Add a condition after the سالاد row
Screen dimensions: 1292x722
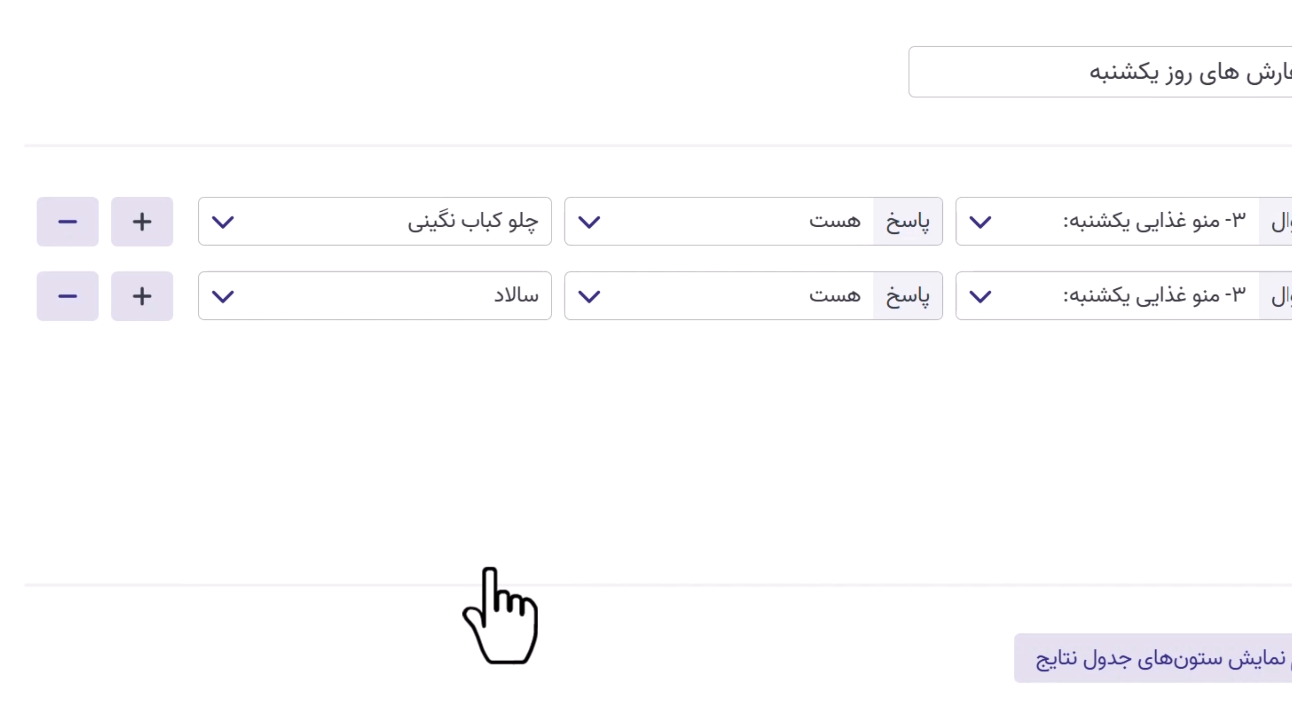point(142,296)
